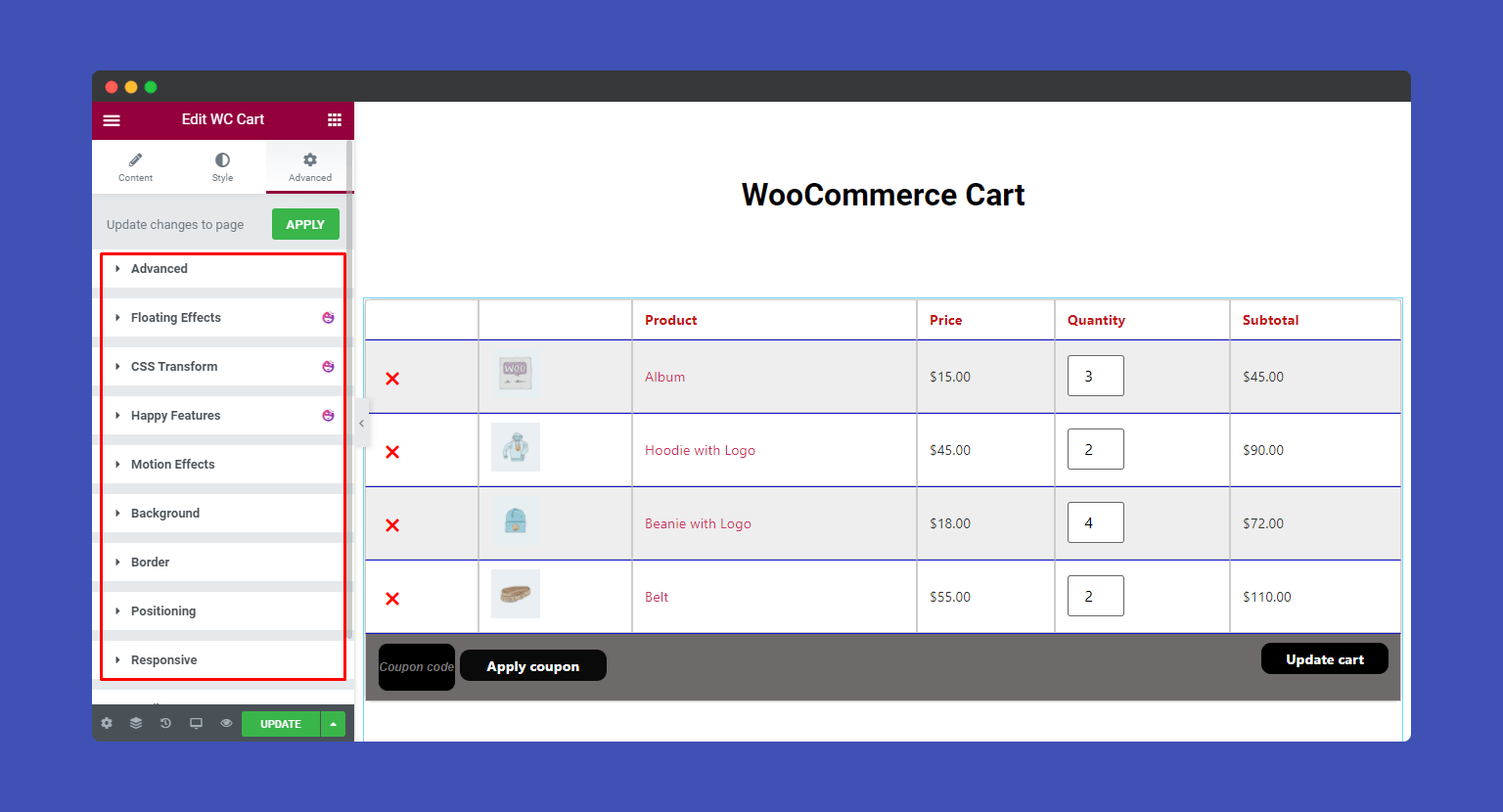Image resolution: width=1503 pixels, height=812 pixels.
Task: Toggle Responsive Mode monitor icon
Action: pos(196,724)
